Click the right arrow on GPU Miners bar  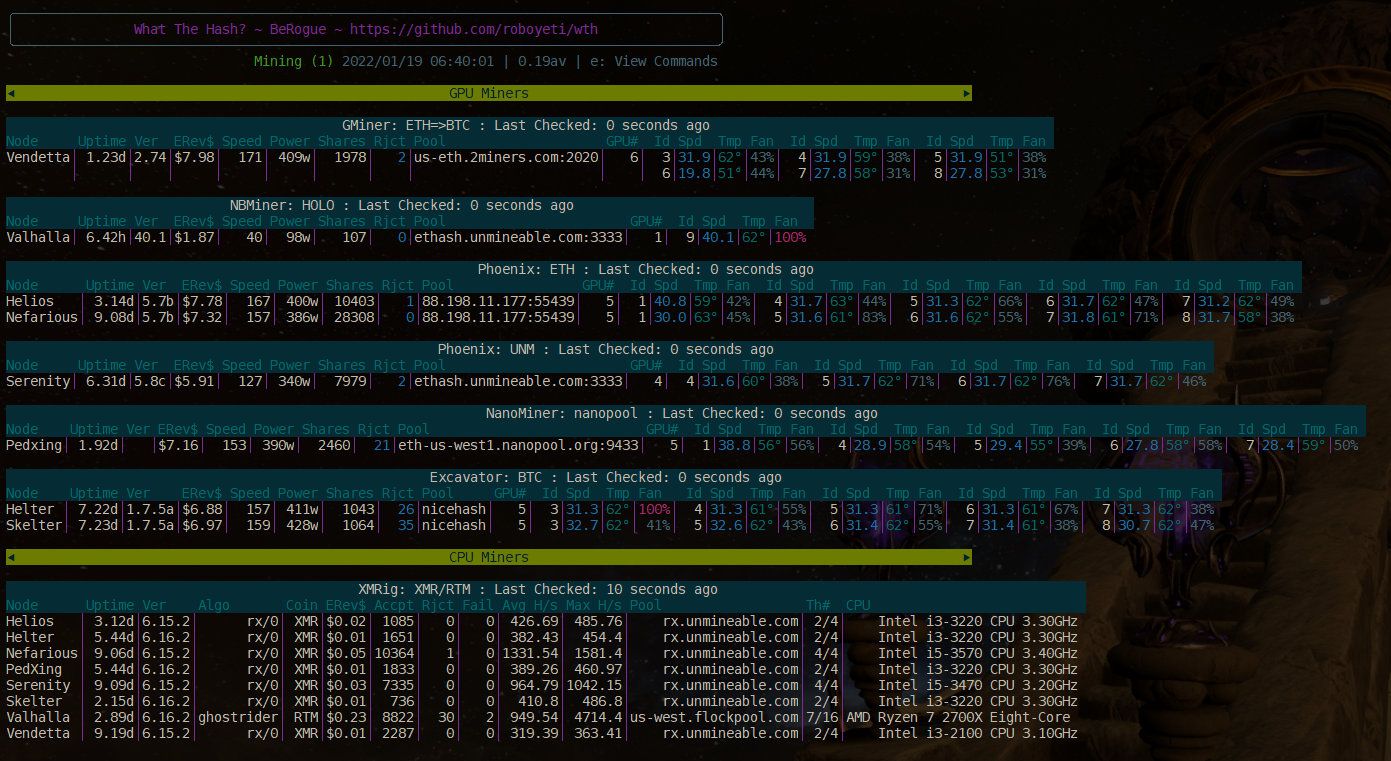tap(966, 93)
